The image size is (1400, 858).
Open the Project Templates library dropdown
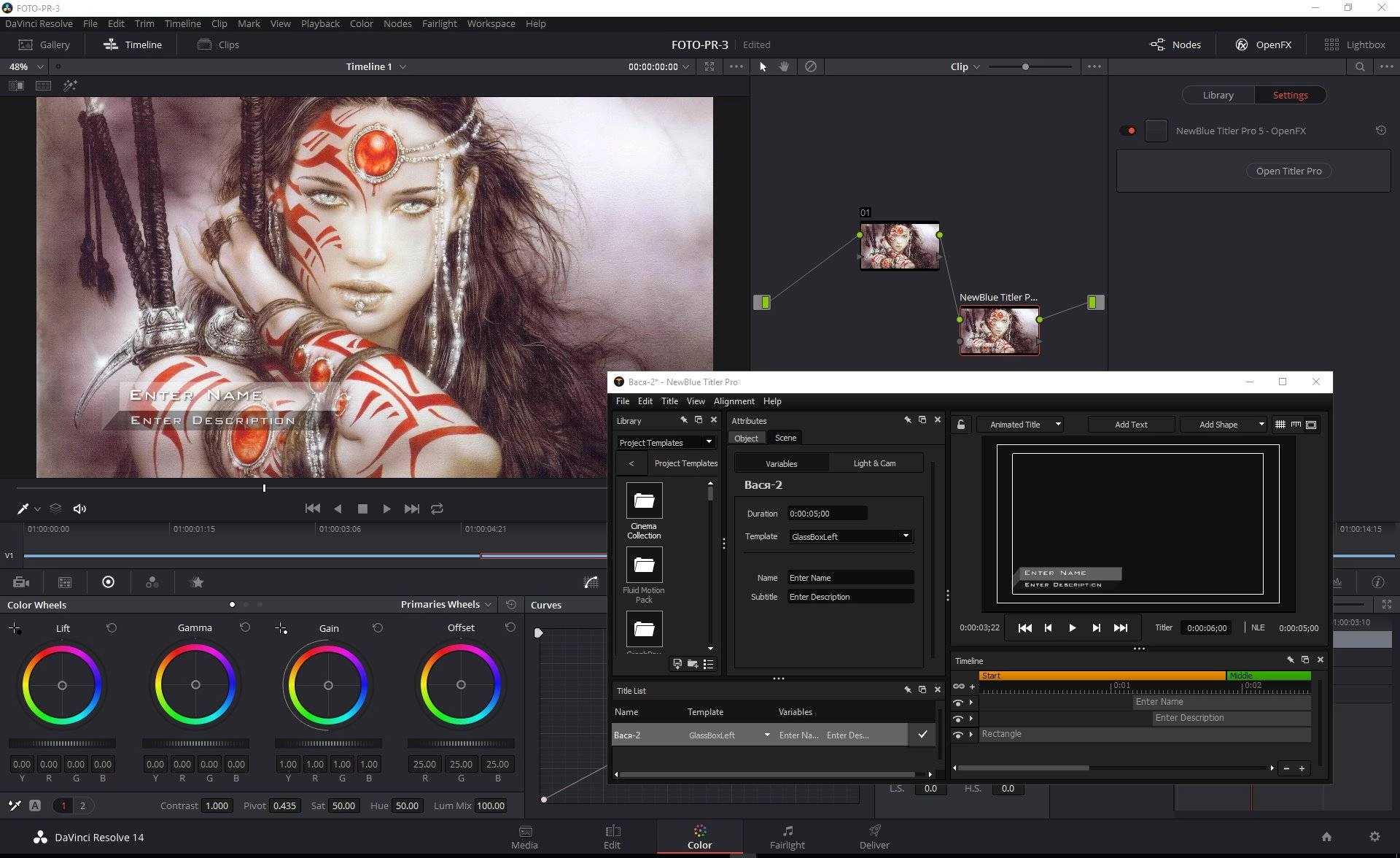[665, 442]
